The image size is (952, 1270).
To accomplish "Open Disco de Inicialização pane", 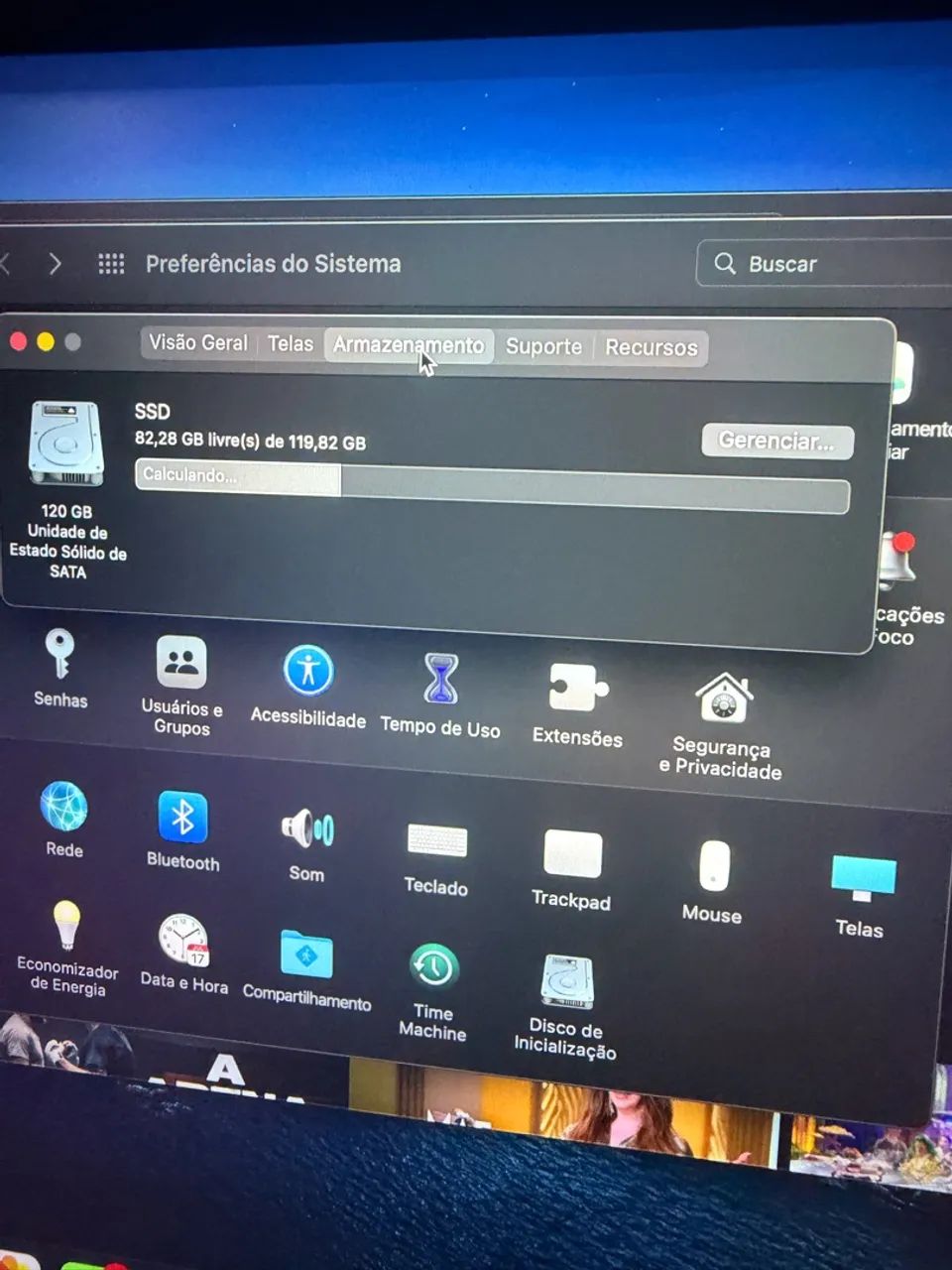I will coord(566,1006).
